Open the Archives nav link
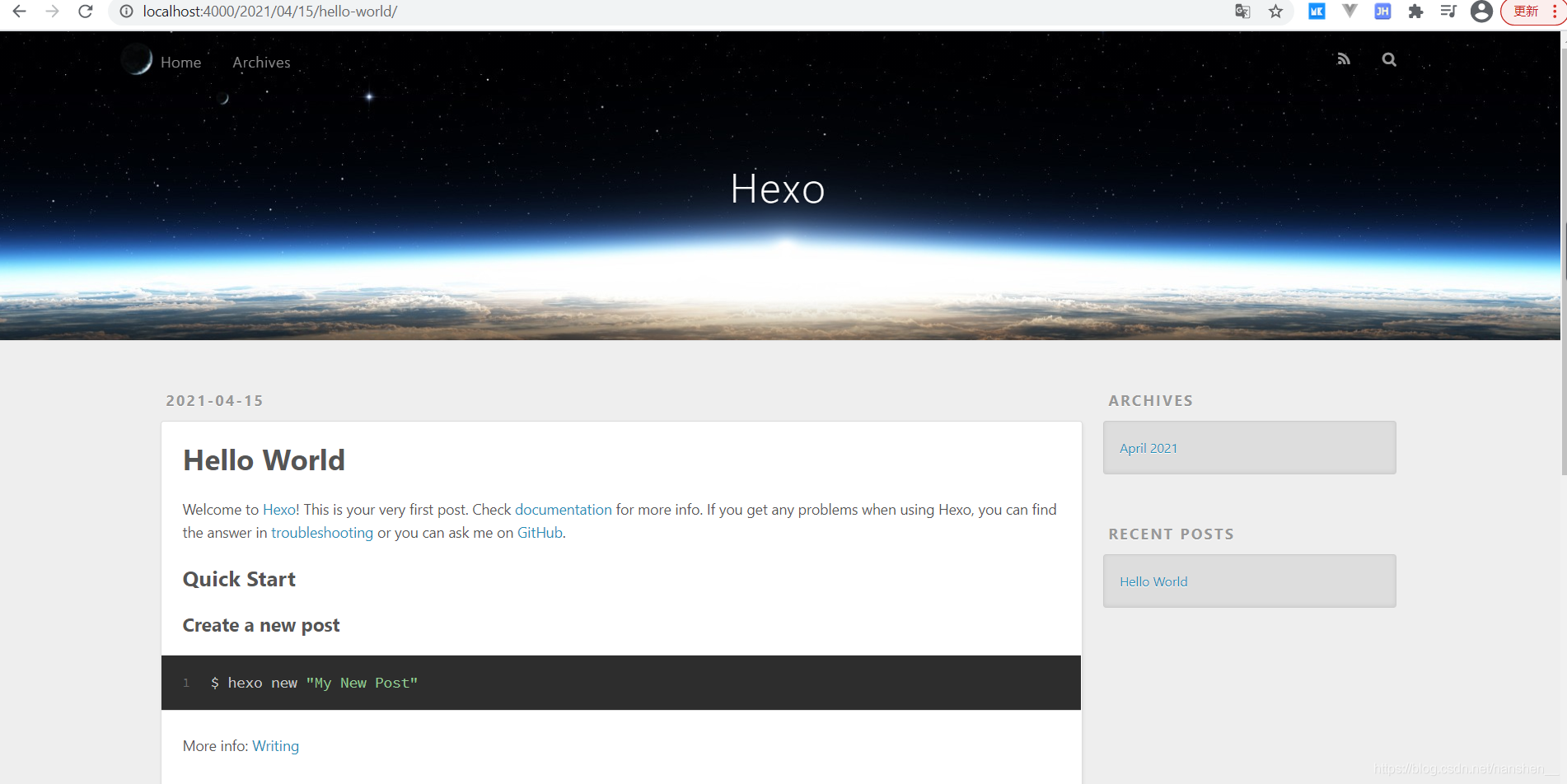1567x784 pixels. pyautogui.click(x=261, y=63)
